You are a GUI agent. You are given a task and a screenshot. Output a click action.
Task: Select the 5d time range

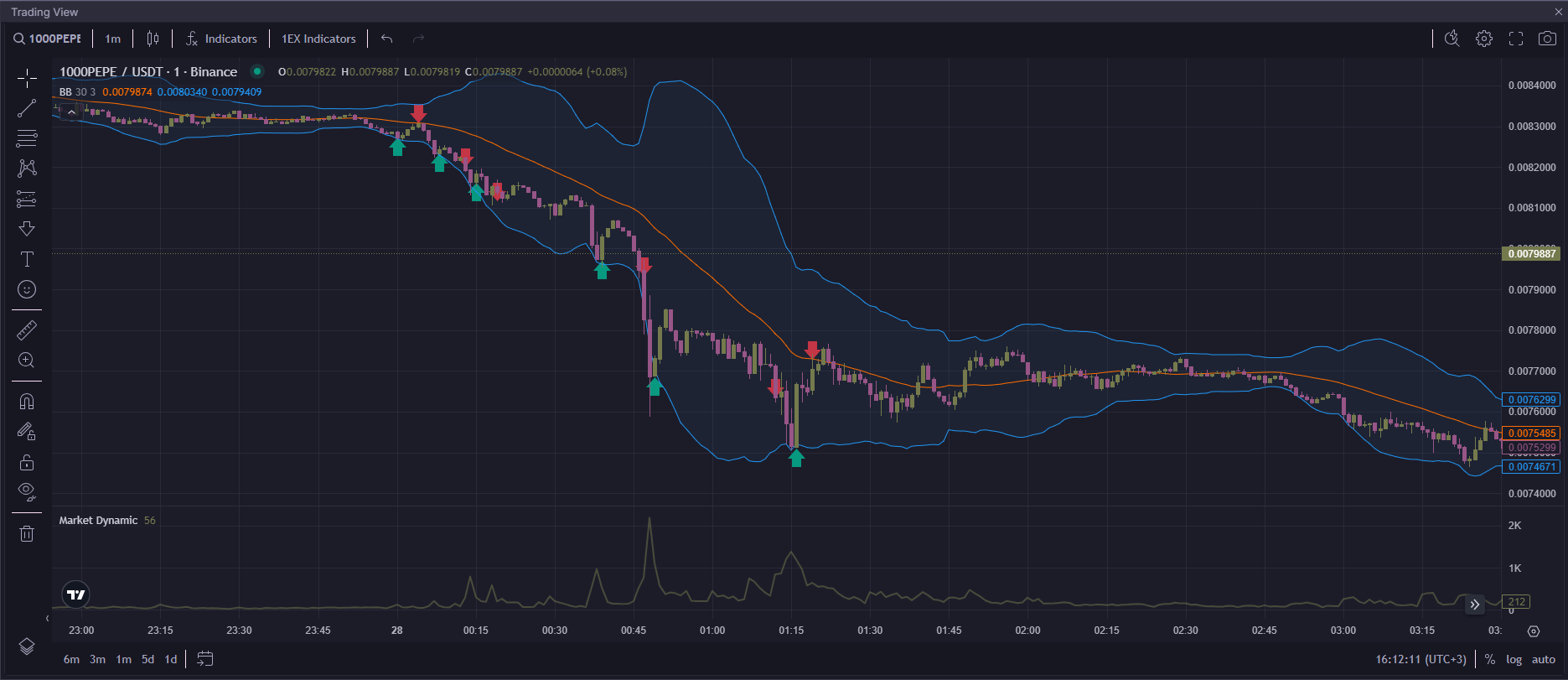[x=147, y=660]
